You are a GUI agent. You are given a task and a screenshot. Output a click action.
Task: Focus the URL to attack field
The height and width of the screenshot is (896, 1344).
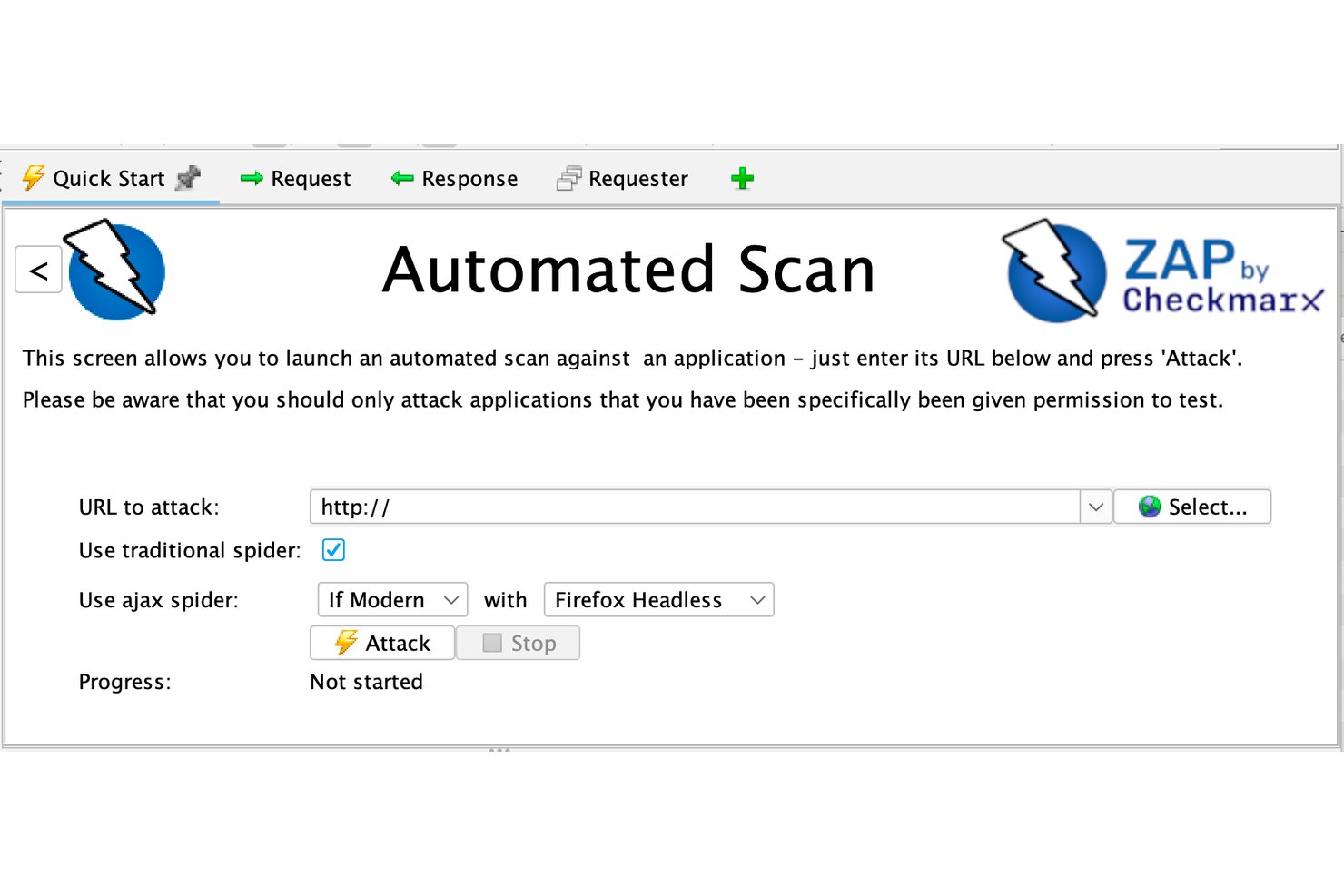click(695, 507)
